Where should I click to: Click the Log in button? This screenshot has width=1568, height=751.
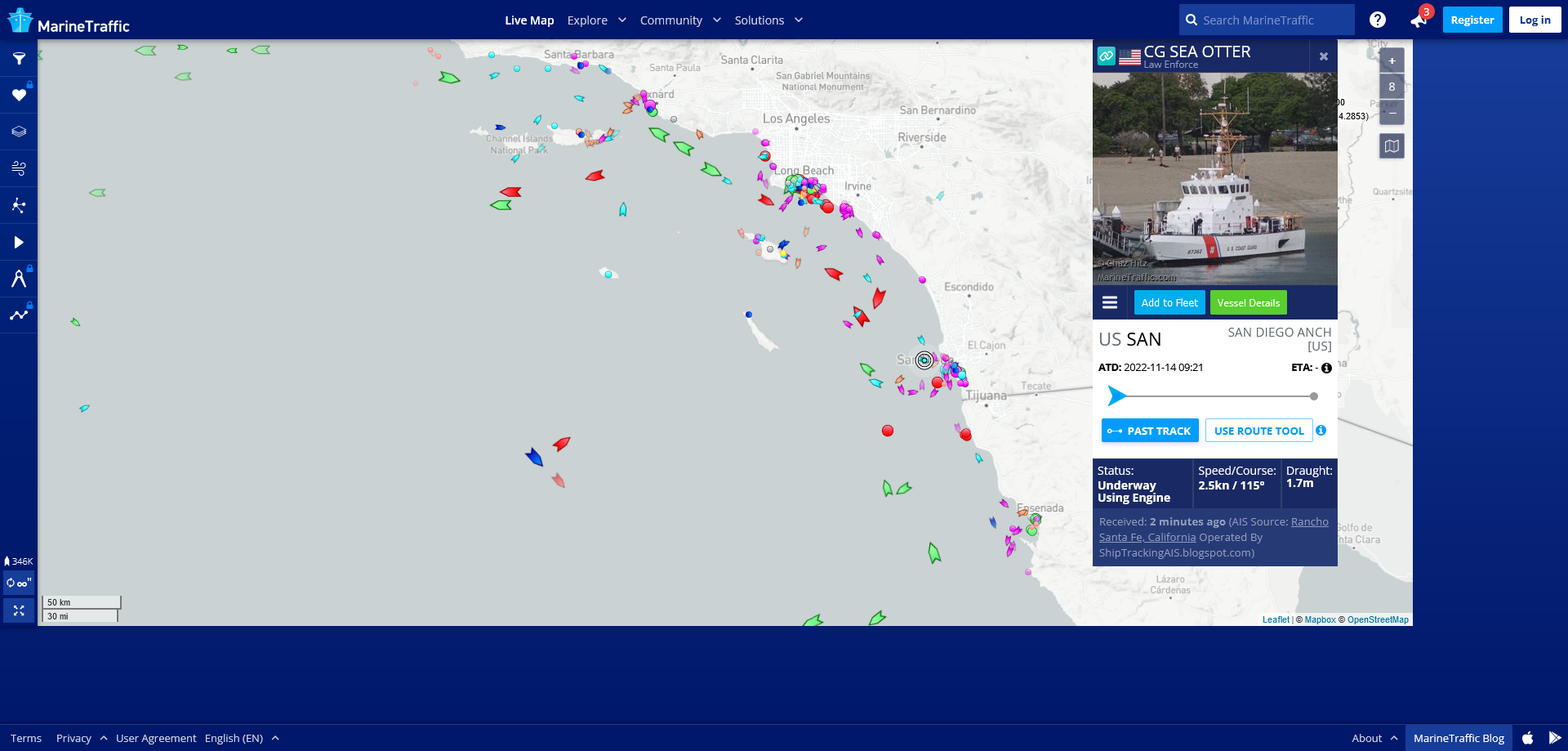[x=1535, y=20]
